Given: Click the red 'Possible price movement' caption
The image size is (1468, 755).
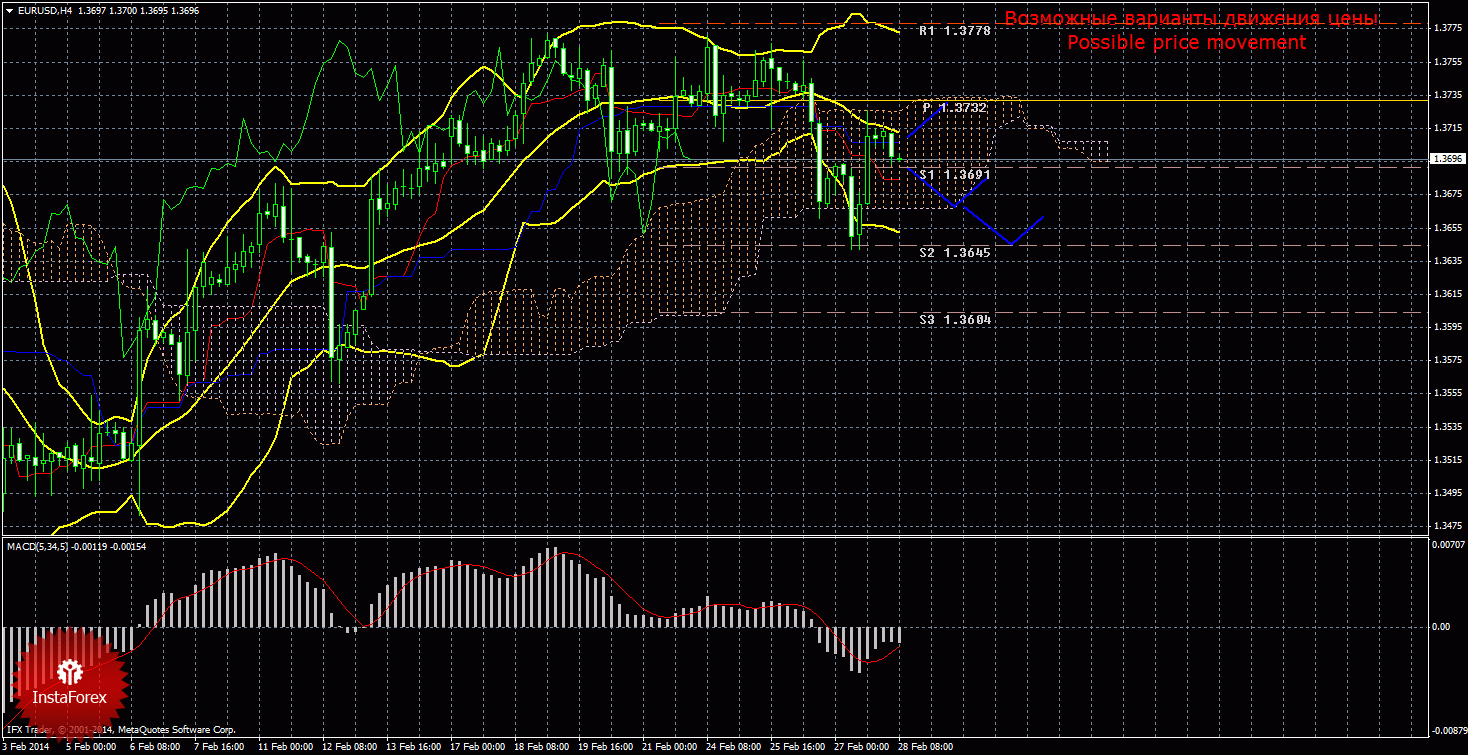Looking at the screenshot, I should point(1186,43).
